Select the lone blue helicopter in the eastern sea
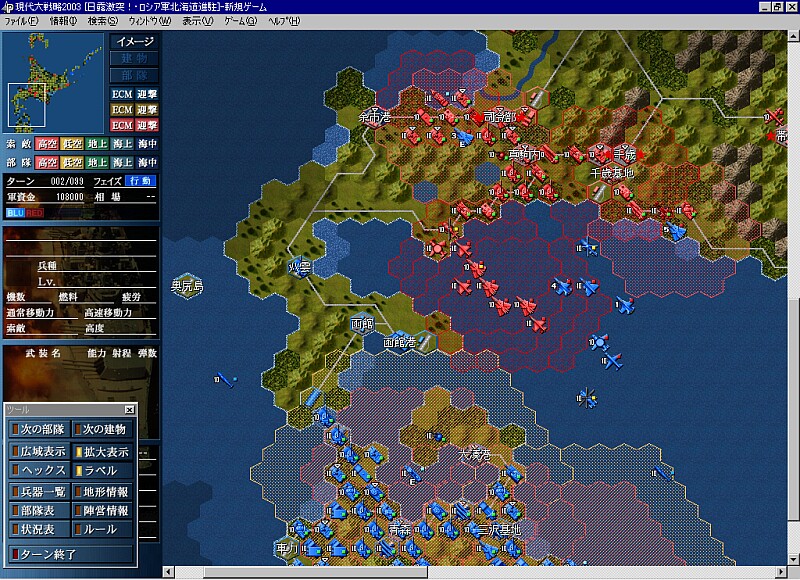The width and height of the screenshot is (800, 580). 587,397
